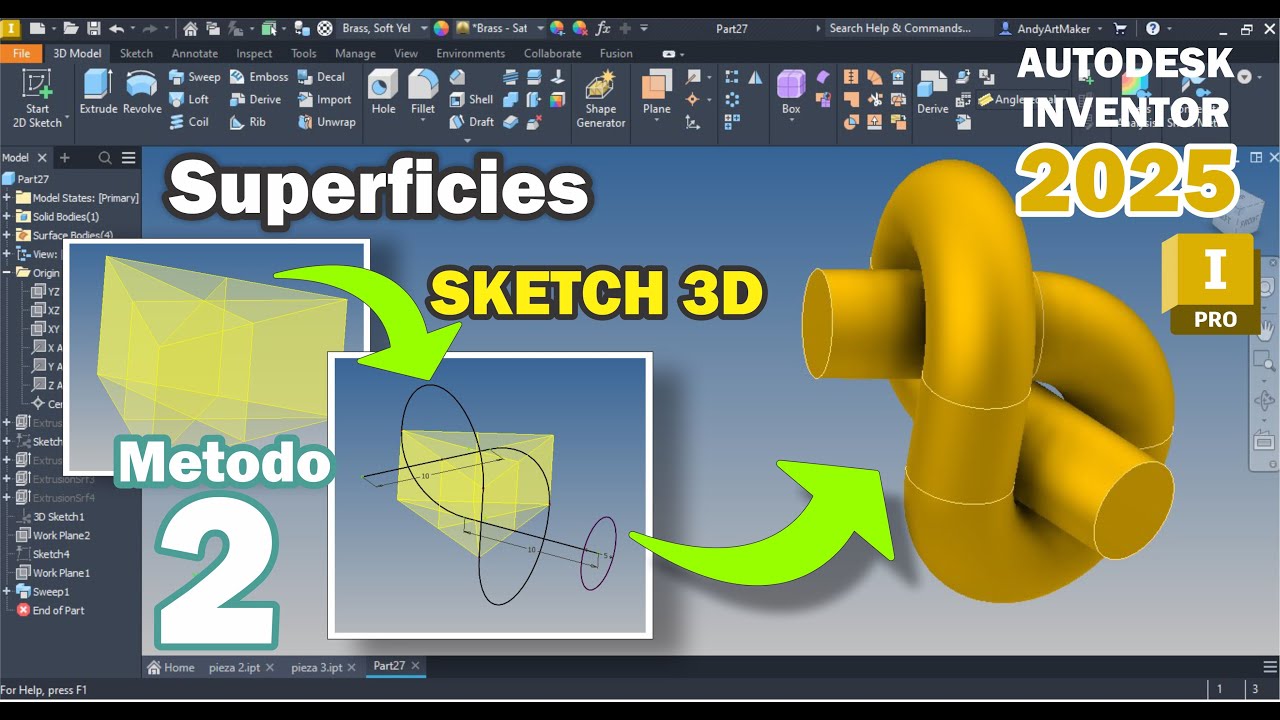Select the Hole tool

click(x=383, y=92)
